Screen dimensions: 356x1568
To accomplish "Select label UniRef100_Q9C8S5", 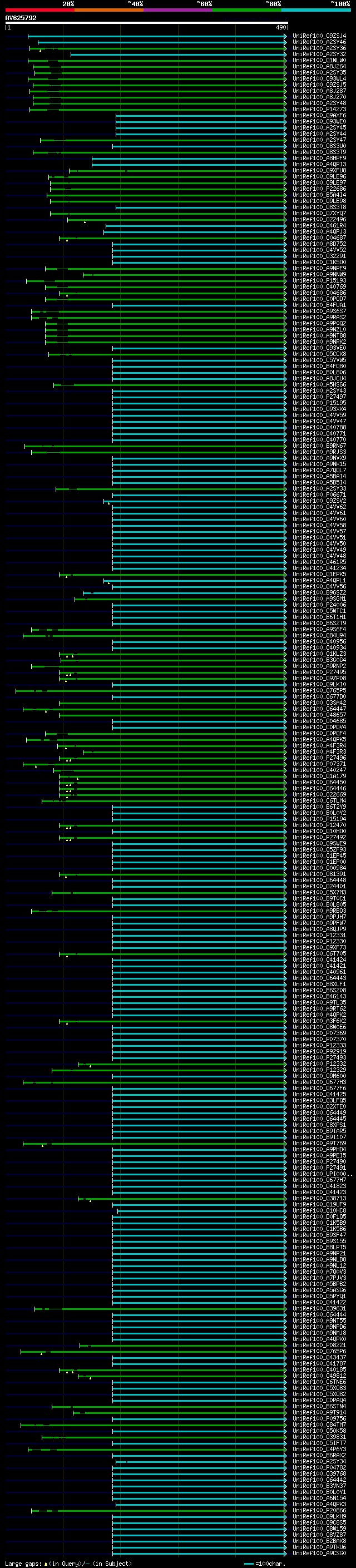I will 319,1523.
